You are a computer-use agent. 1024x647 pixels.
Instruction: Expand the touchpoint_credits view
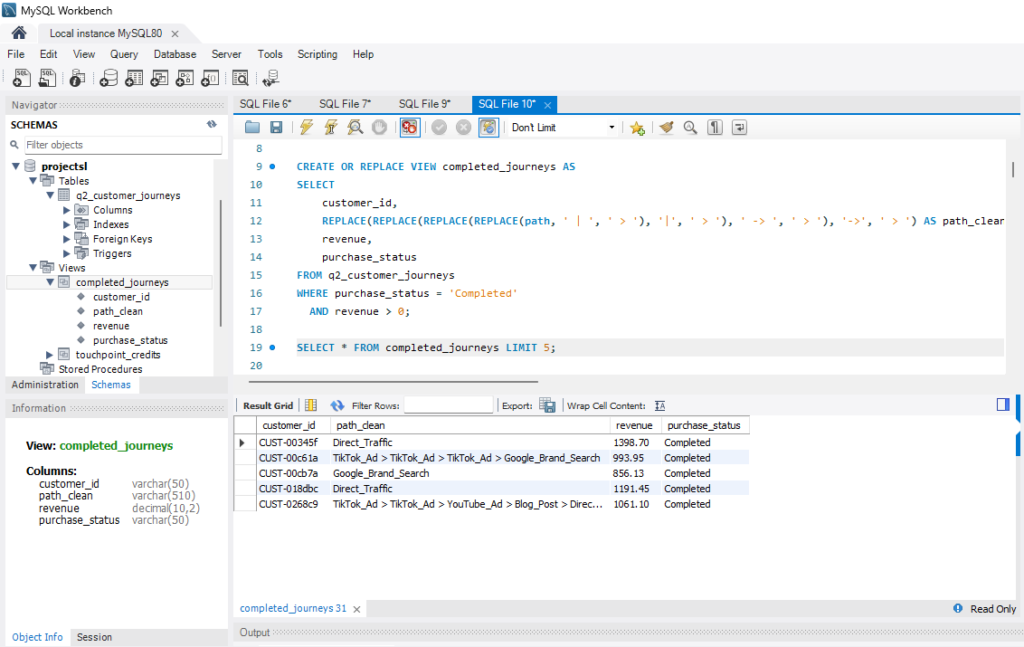pos(50,355)
